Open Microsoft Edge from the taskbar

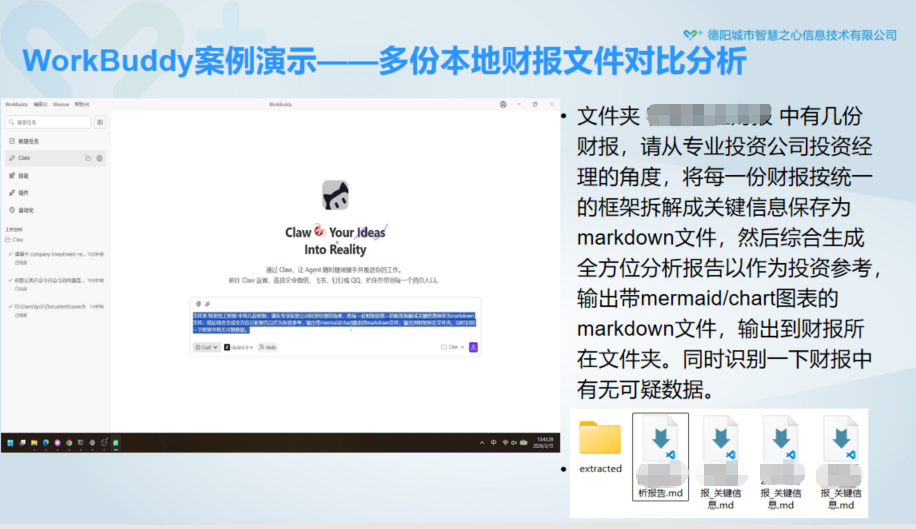[x=46, y=443]
